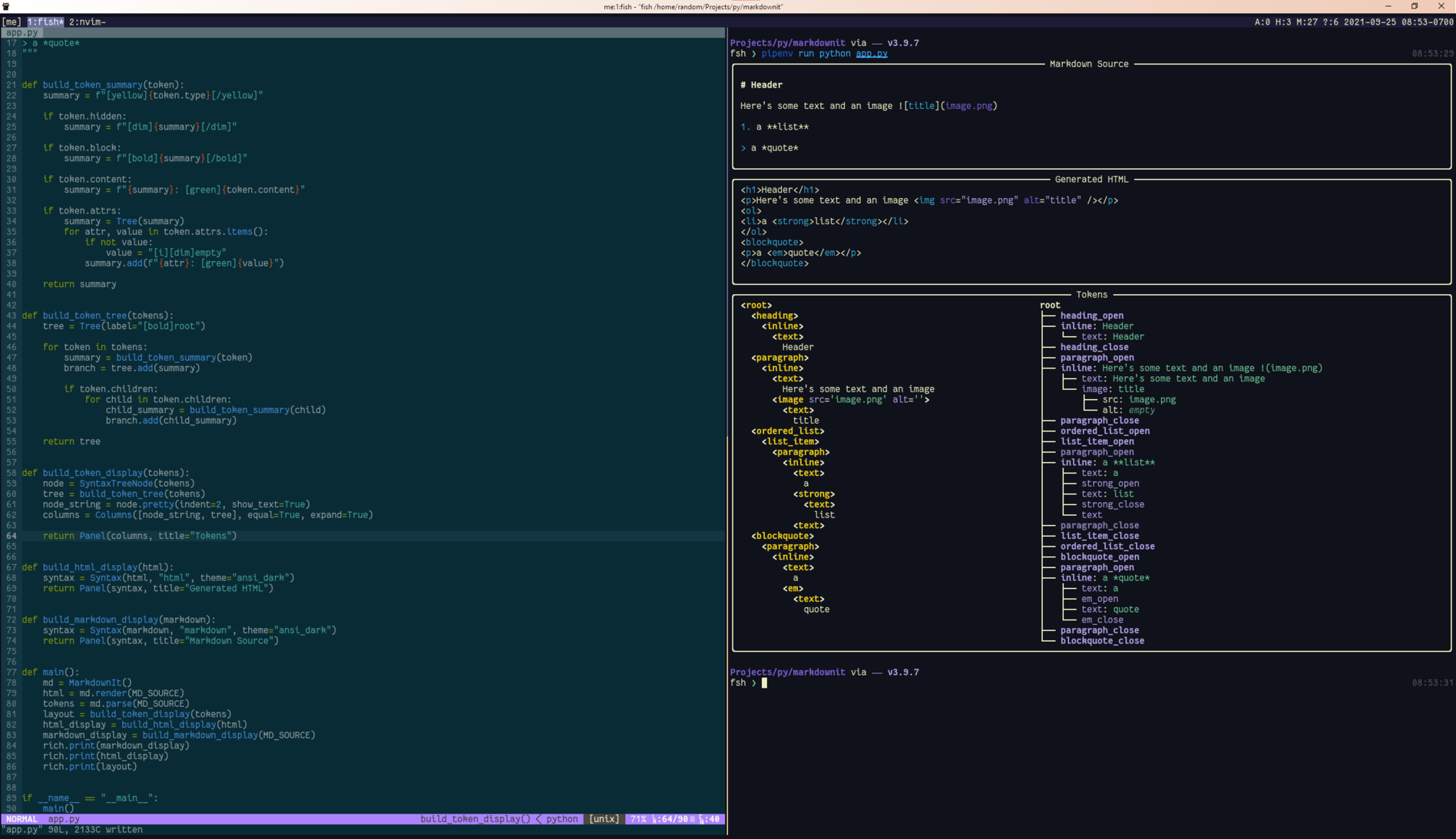Click 'def build_token_summary(token):' line
Screen dimensions: 1456x839
[103, 84]
